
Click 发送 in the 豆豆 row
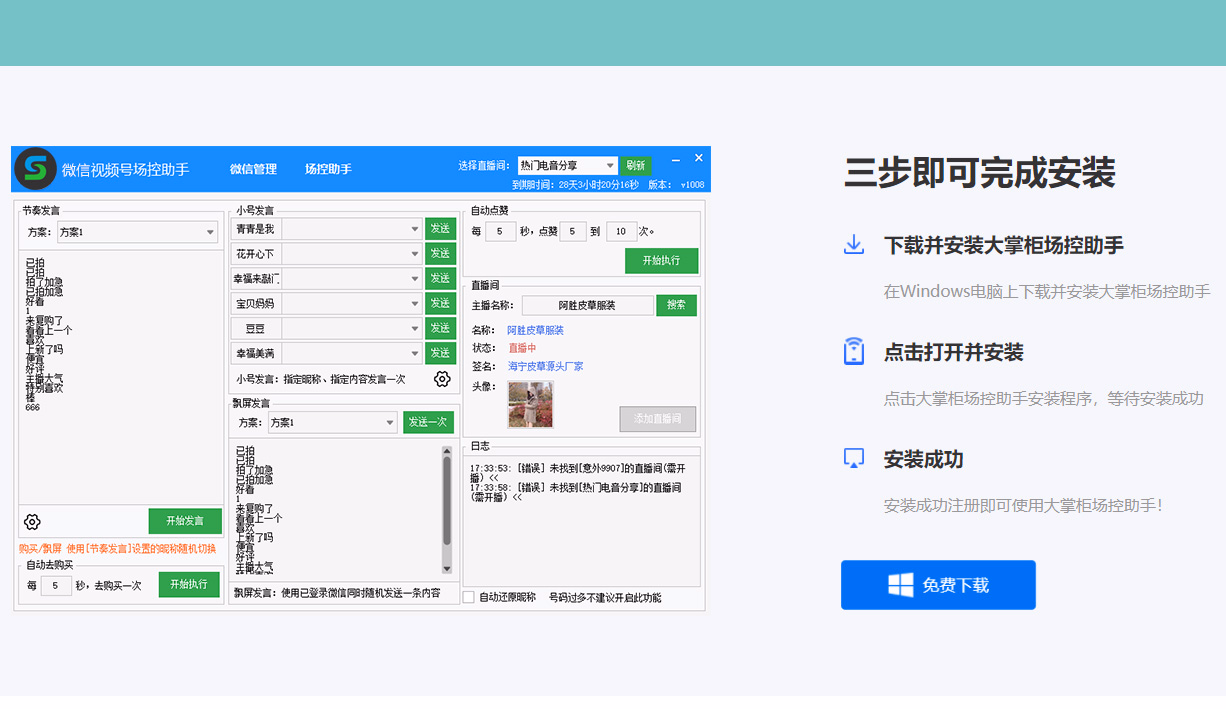pos(440,328)
